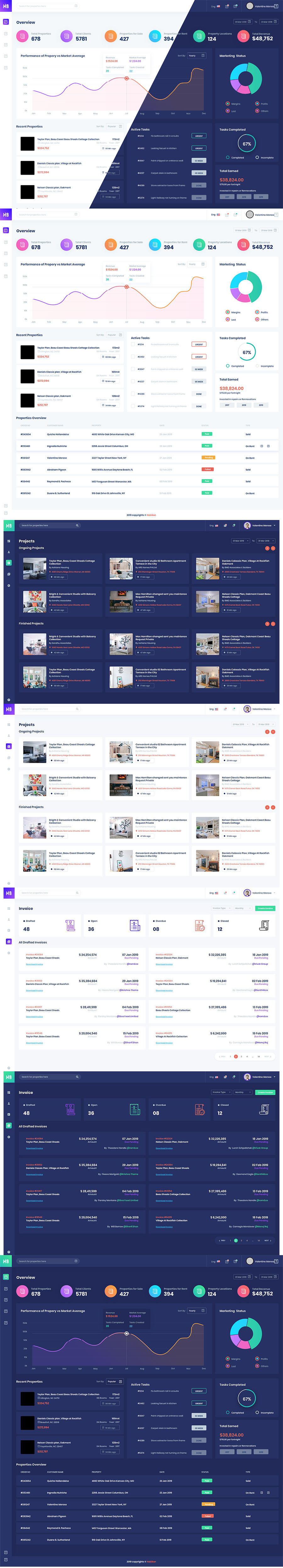Select the 2017 tab in light dashboard Total Earned

coord(227,405)
